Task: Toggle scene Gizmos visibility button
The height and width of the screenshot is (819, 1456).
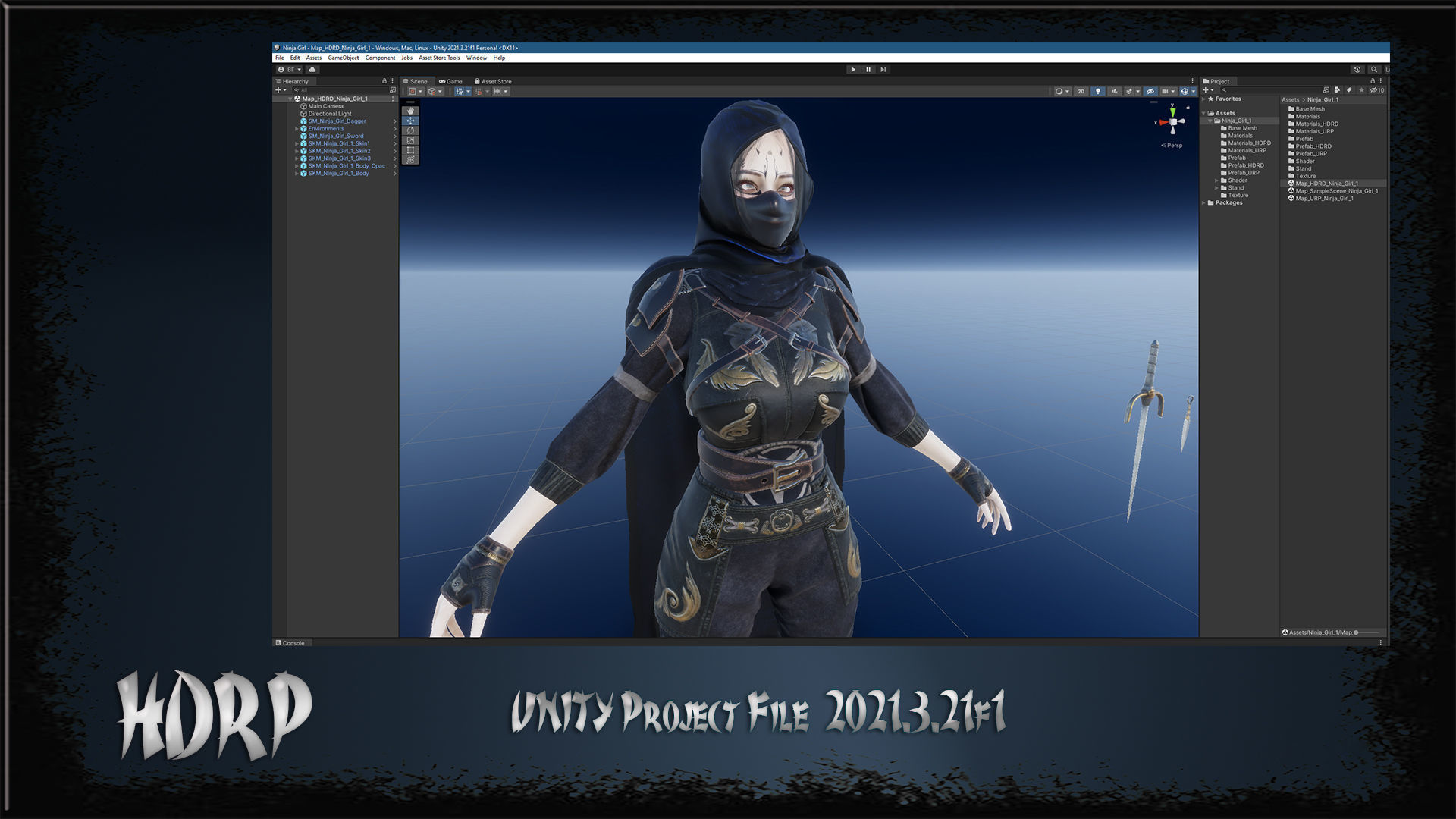Action: (x=1185, y=91)
